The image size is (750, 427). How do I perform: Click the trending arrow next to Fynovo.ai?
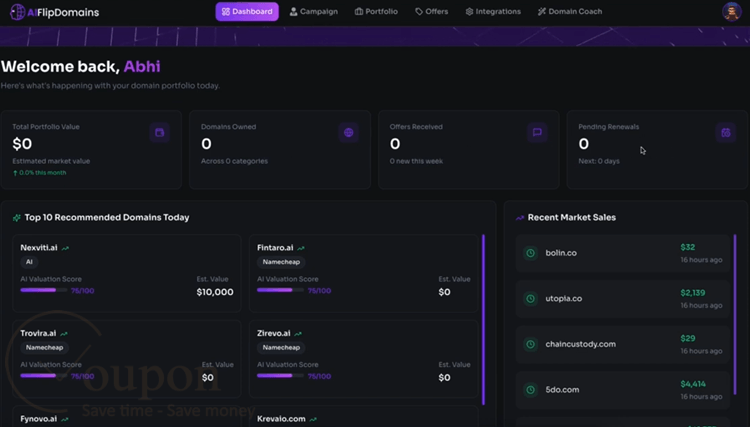pos(65,419)
